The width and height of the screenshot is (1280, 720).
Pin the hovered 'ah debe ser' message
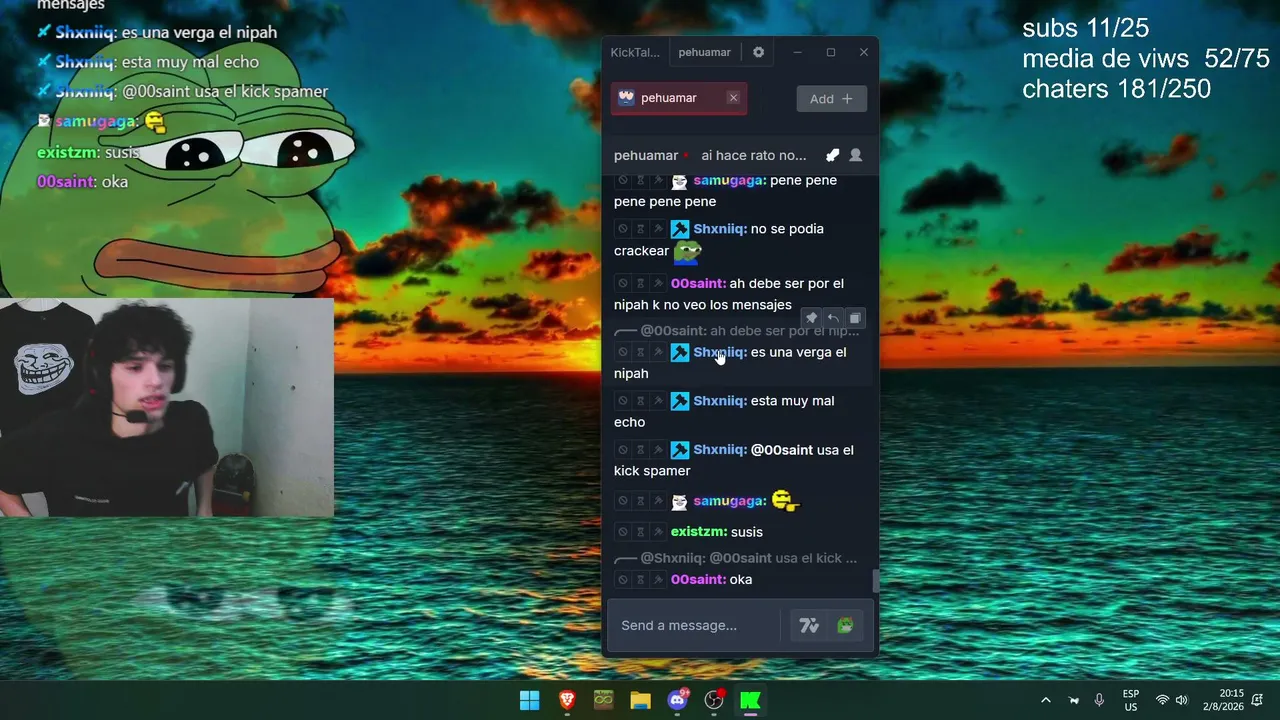point(811,318)
